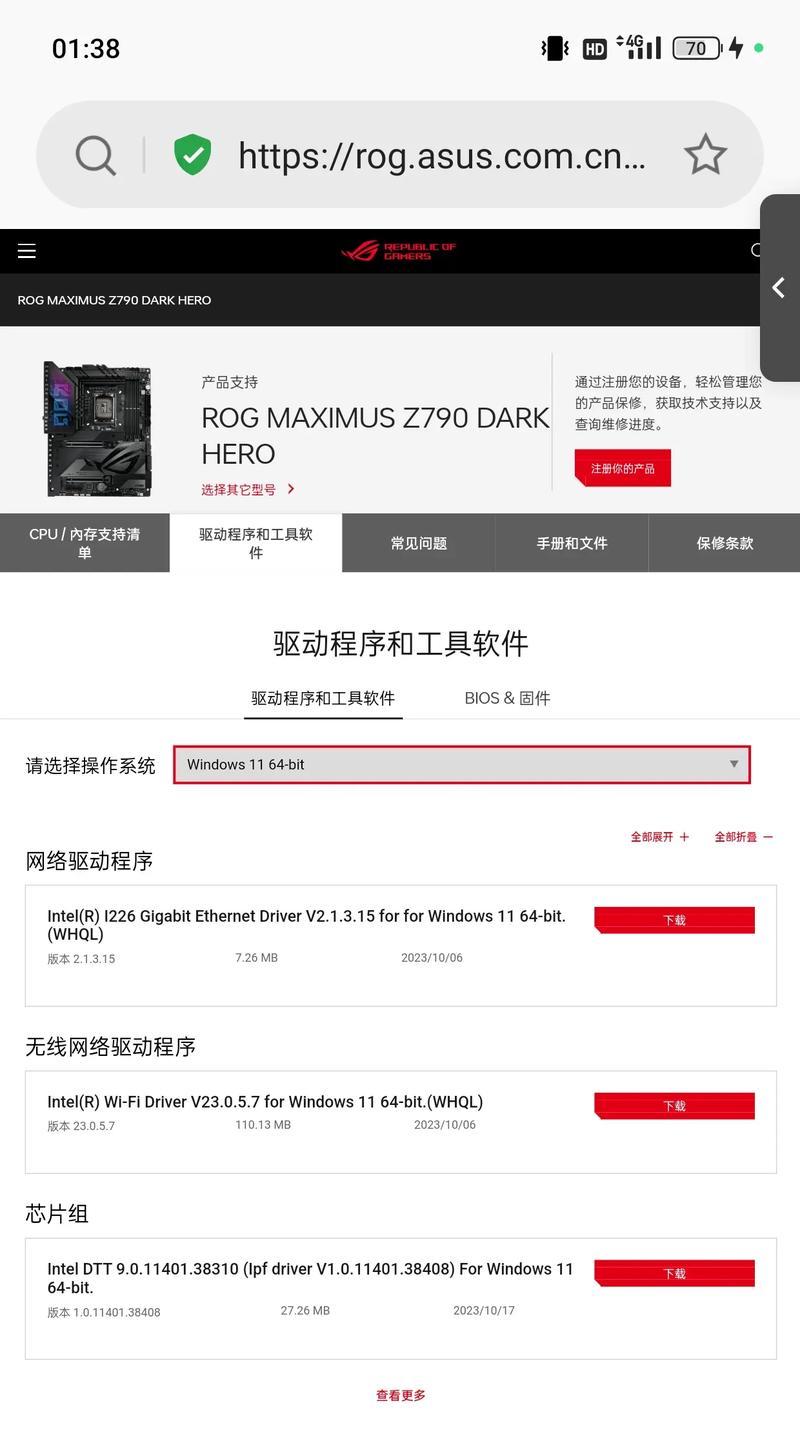This screenshot has height=1430, width=800.
Task: Choose another model via 选择其它型号
Action: coord(248,489)
